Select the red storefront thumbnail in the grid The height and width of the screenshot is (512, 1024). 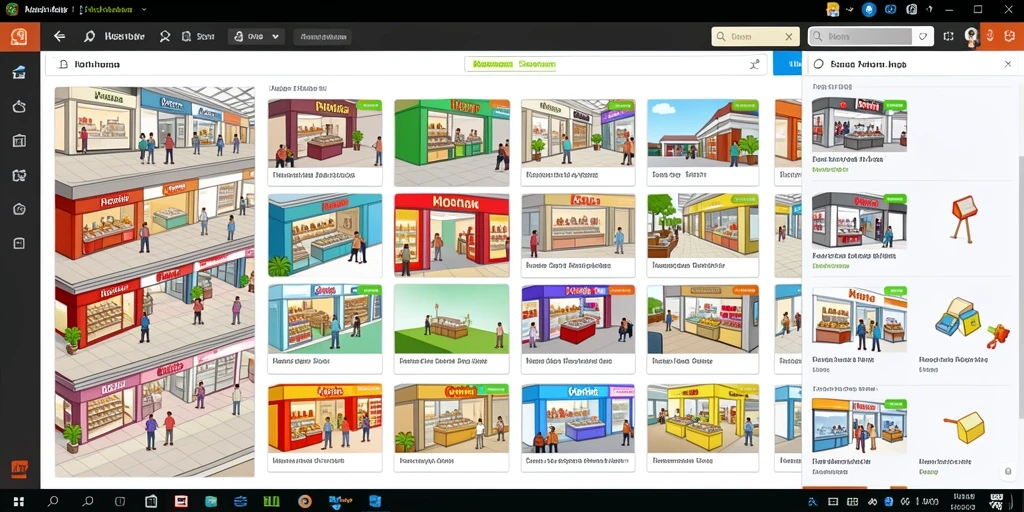point(451,235)
